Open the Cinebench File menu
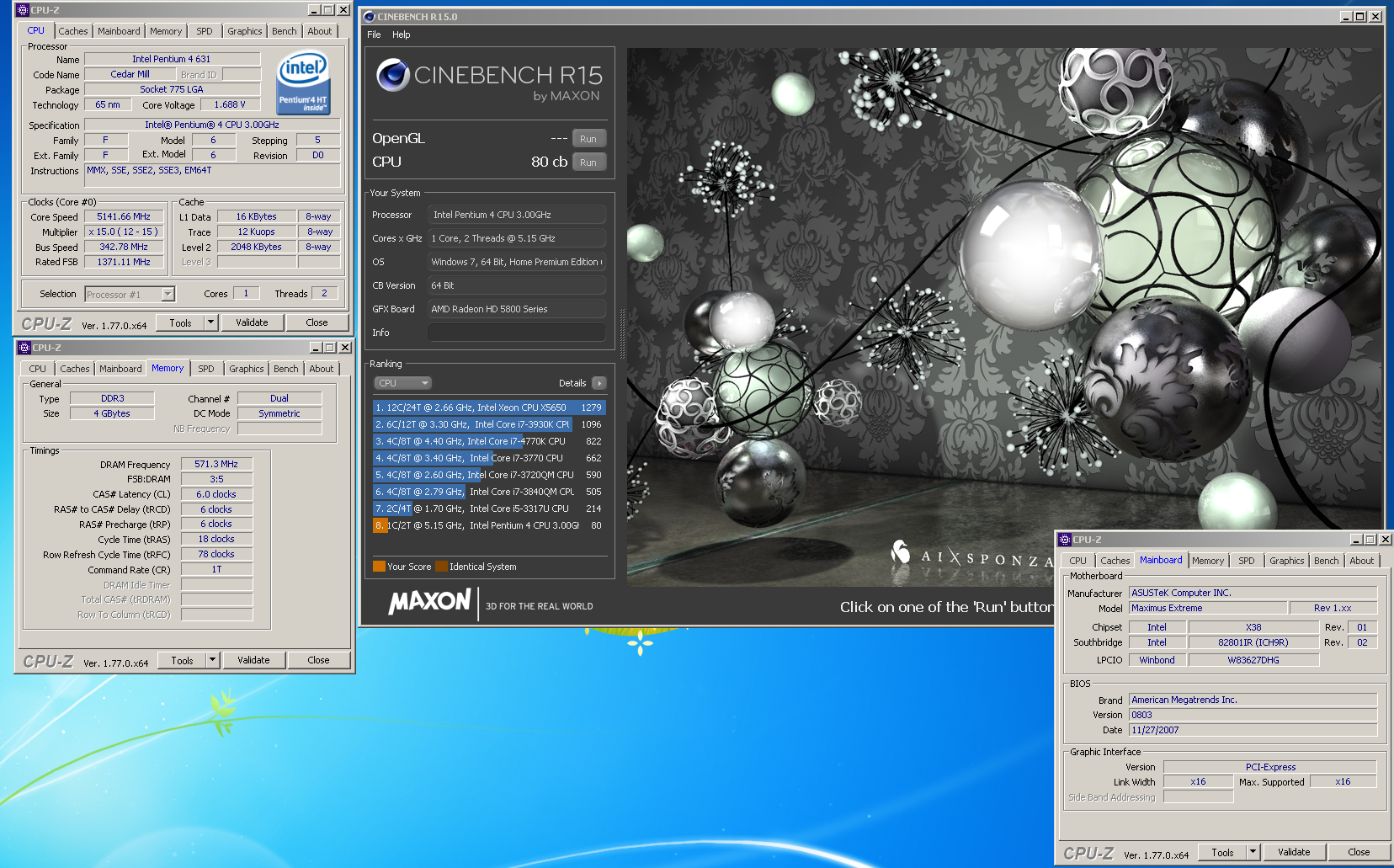 [374, 35]
